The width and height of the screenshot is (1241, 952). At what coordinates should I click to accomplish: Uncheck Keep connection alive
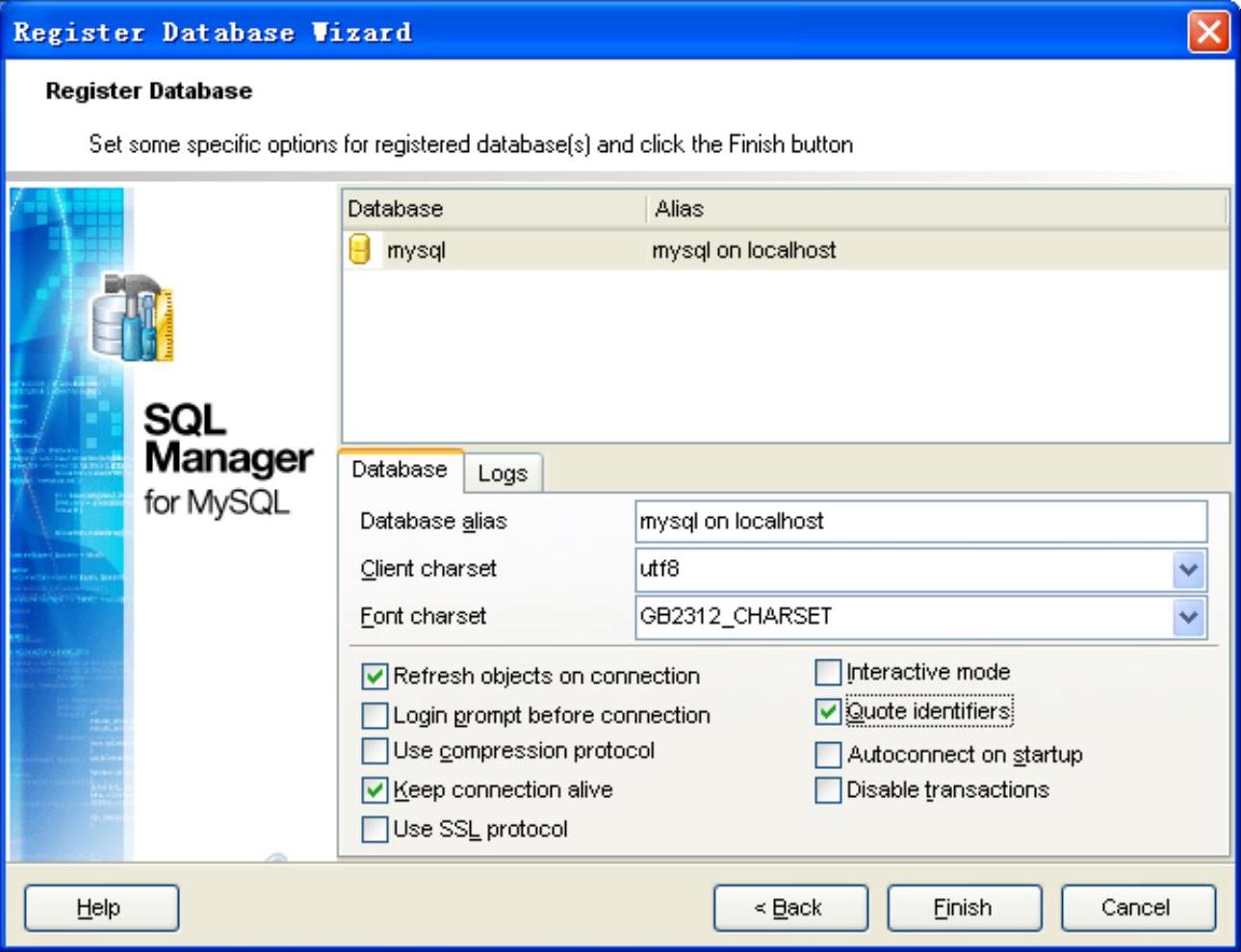tap(375, 789)
